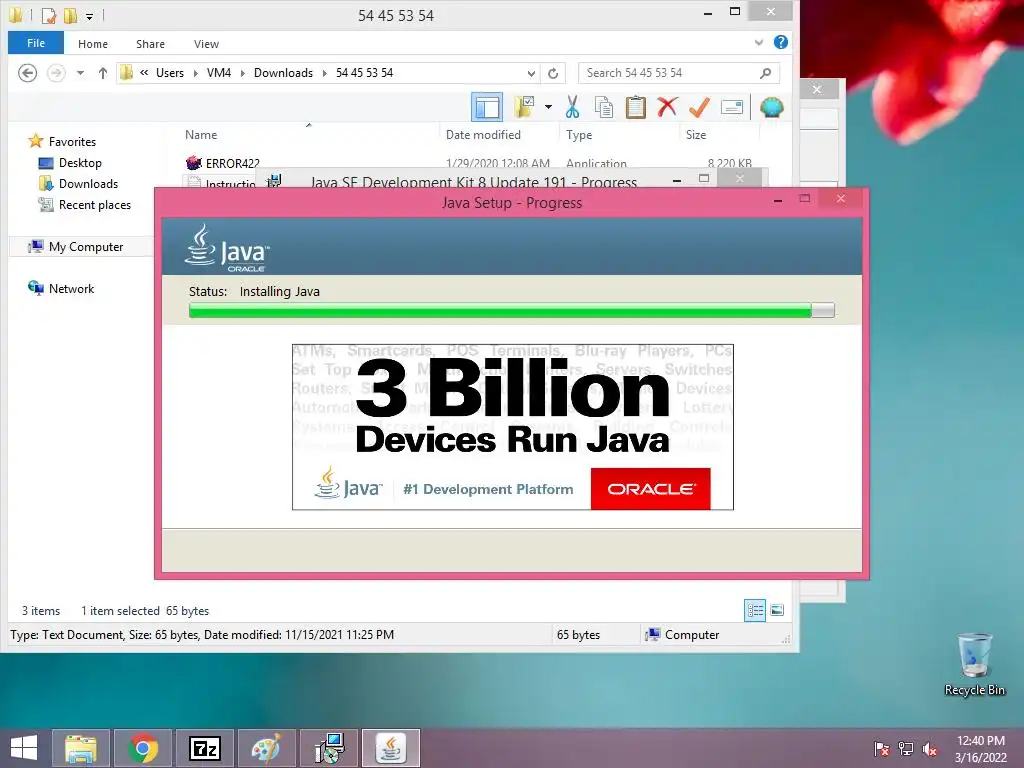Open 7-Zip from taskbar
The width and height of the screenshot is (1024, 768).
[x=204, y=748]
